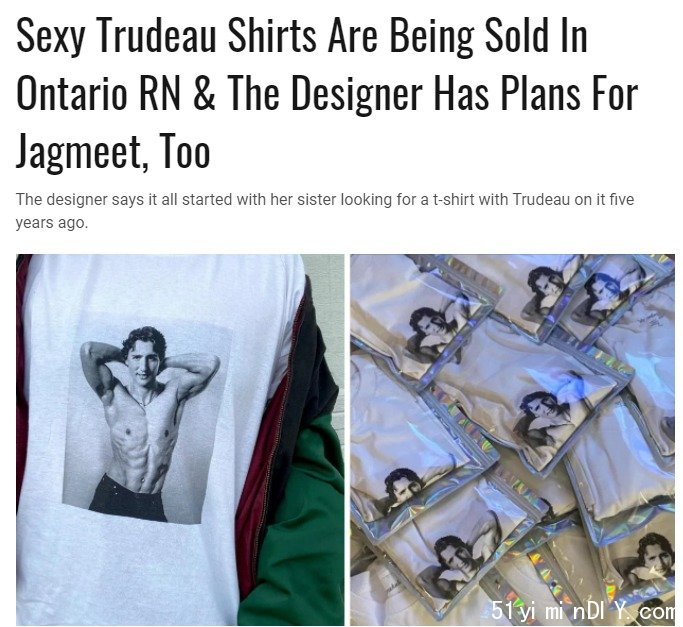This screenshot has width=683, height=627.
Task: Select the subheading starting "The designer says"
Action: point(325,211)
